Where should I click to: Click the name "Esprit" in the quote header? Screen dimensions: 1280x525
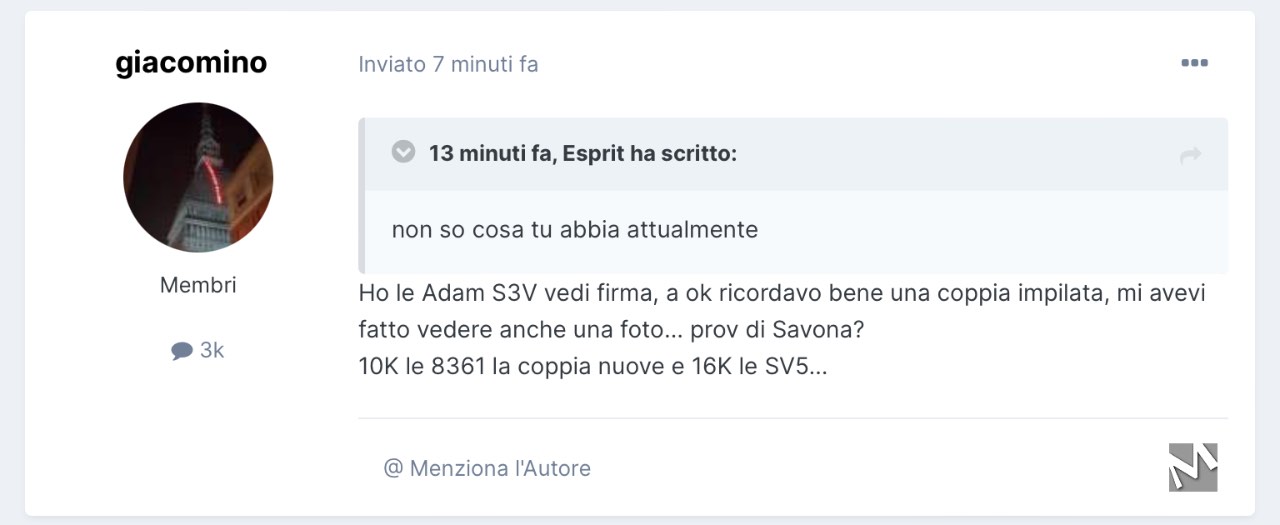pos(593,154)
